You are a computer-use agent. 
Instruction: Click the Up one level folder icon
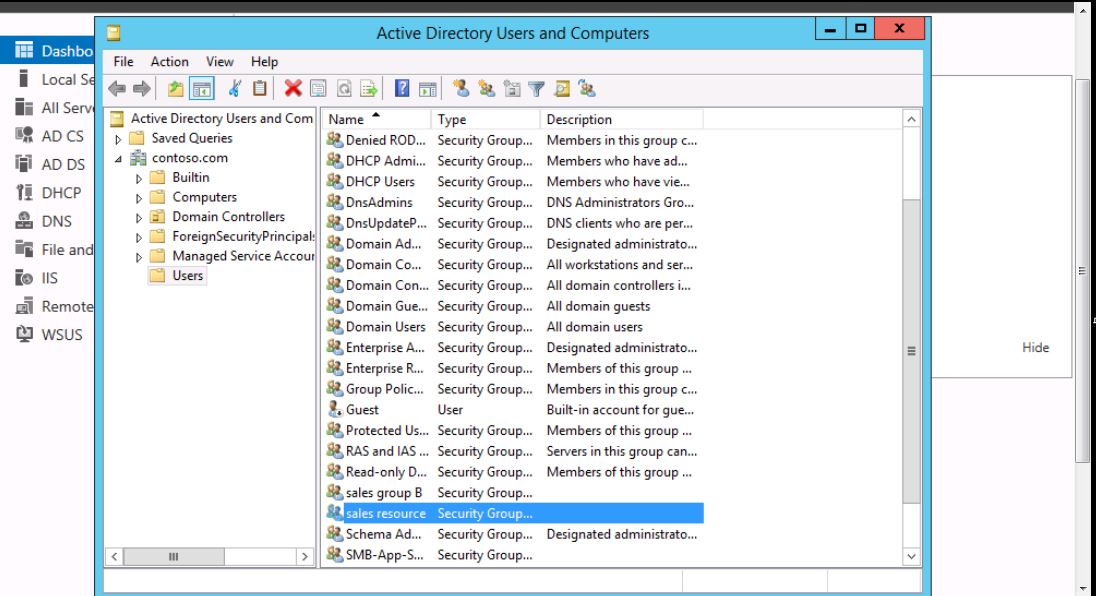(175, 89)
